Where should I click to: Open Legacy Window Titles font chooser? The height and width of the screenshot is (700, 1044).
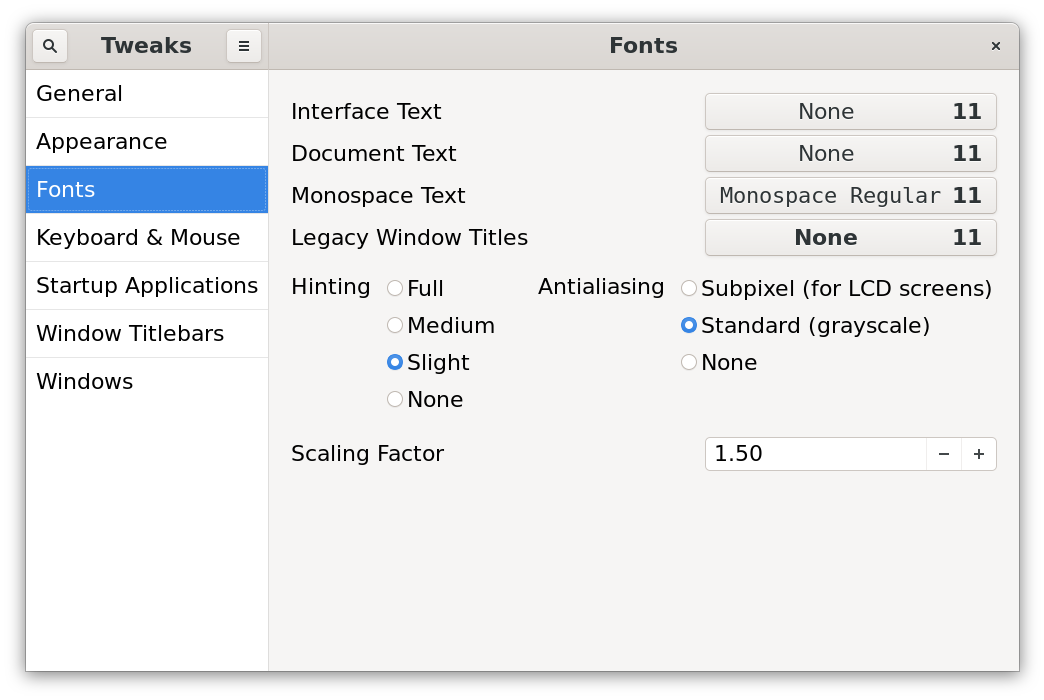[850, 238]
